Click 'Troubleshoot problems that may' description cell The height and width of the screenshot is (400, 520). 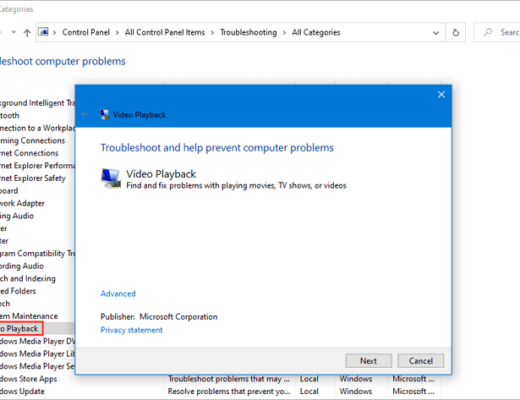click(229, 379)
